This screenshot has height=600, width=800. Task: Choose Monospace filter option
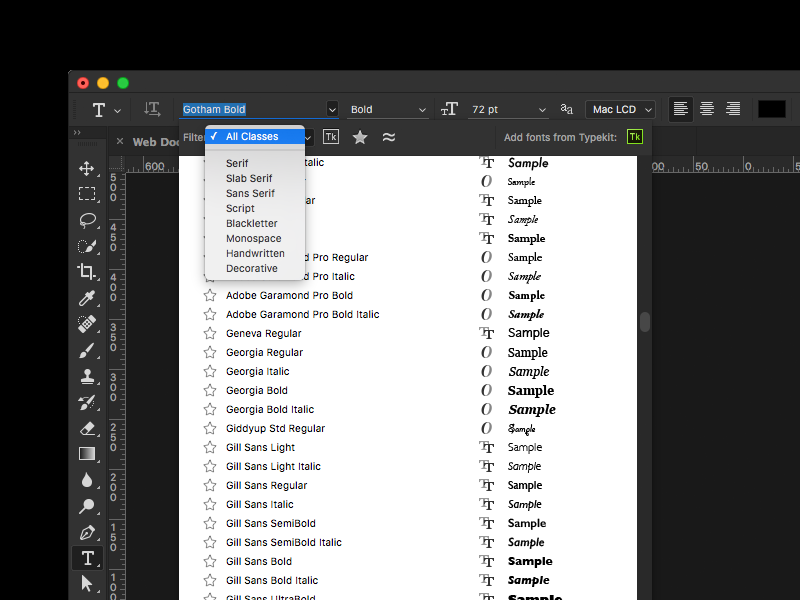255,238
